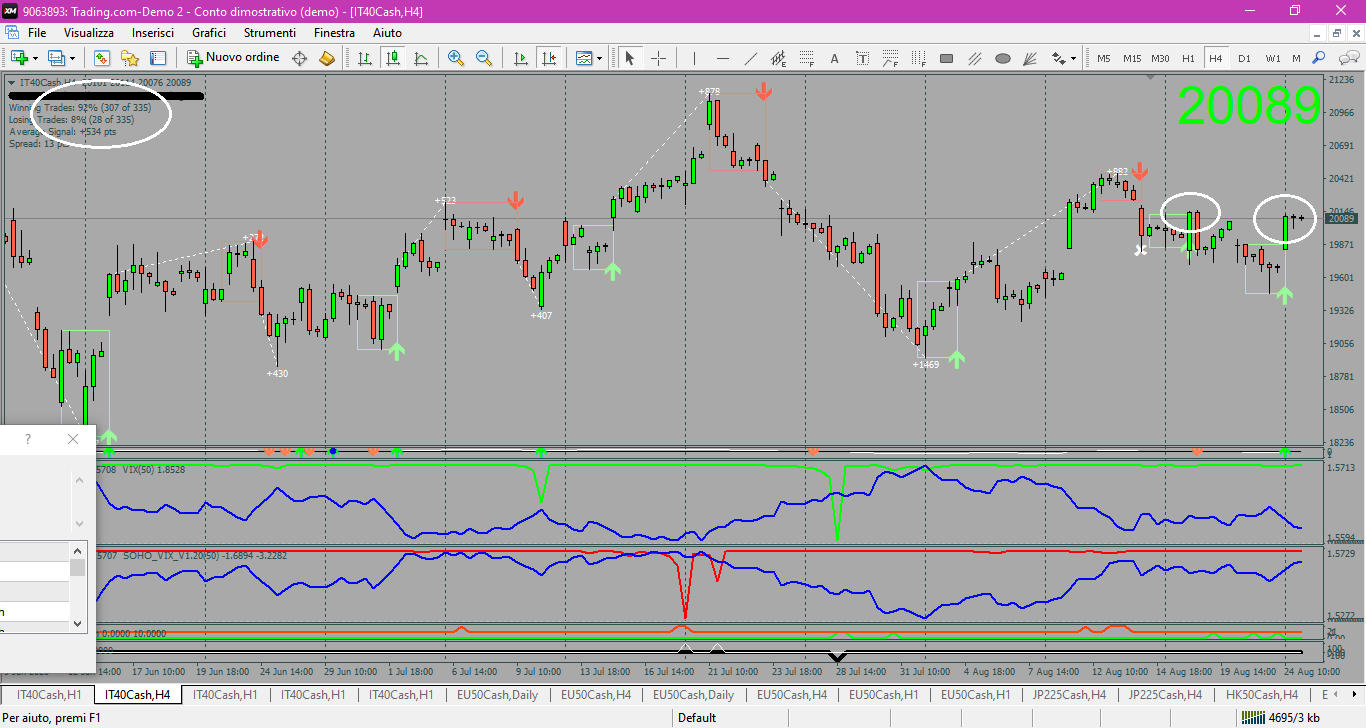Open the File menu
Viewport: 1366px width, 728px height.
[37, 33]
